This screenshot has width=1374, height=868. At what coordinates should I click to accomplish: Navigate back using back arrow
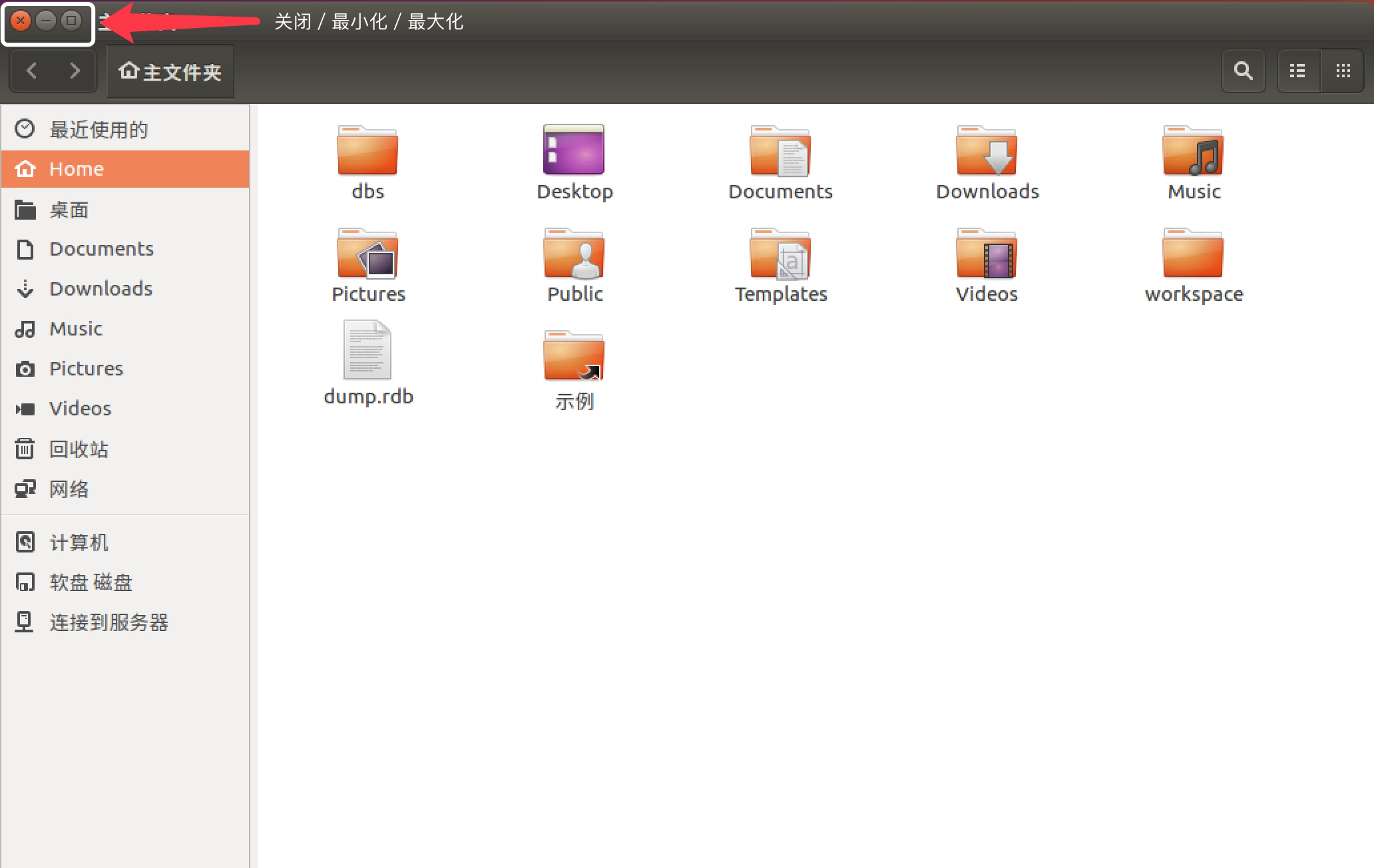tap(33, 71)
